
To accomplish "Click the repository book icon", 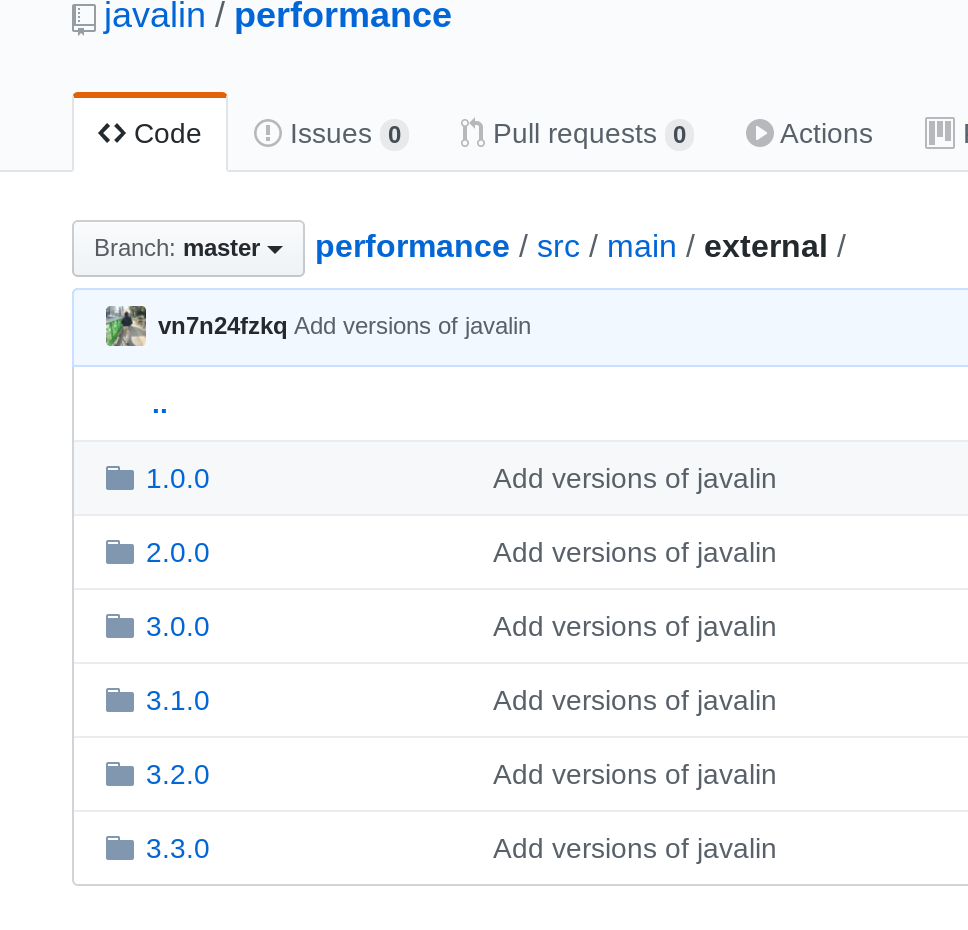I will point(83,19).
